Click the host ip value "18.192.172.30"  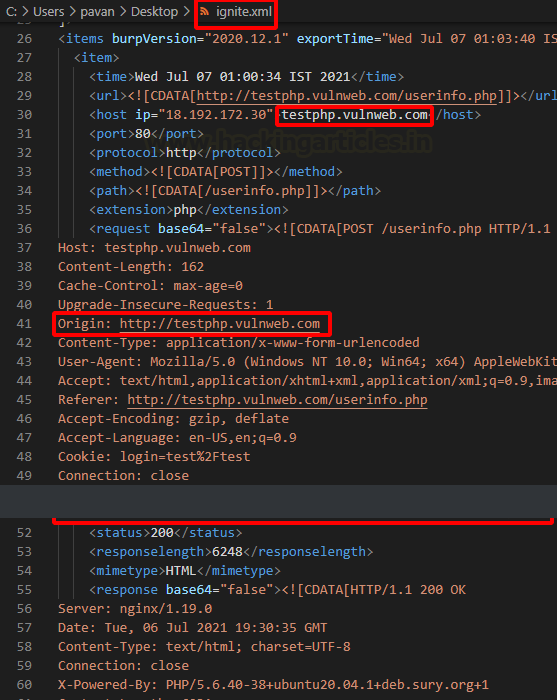tap(216, 115)
